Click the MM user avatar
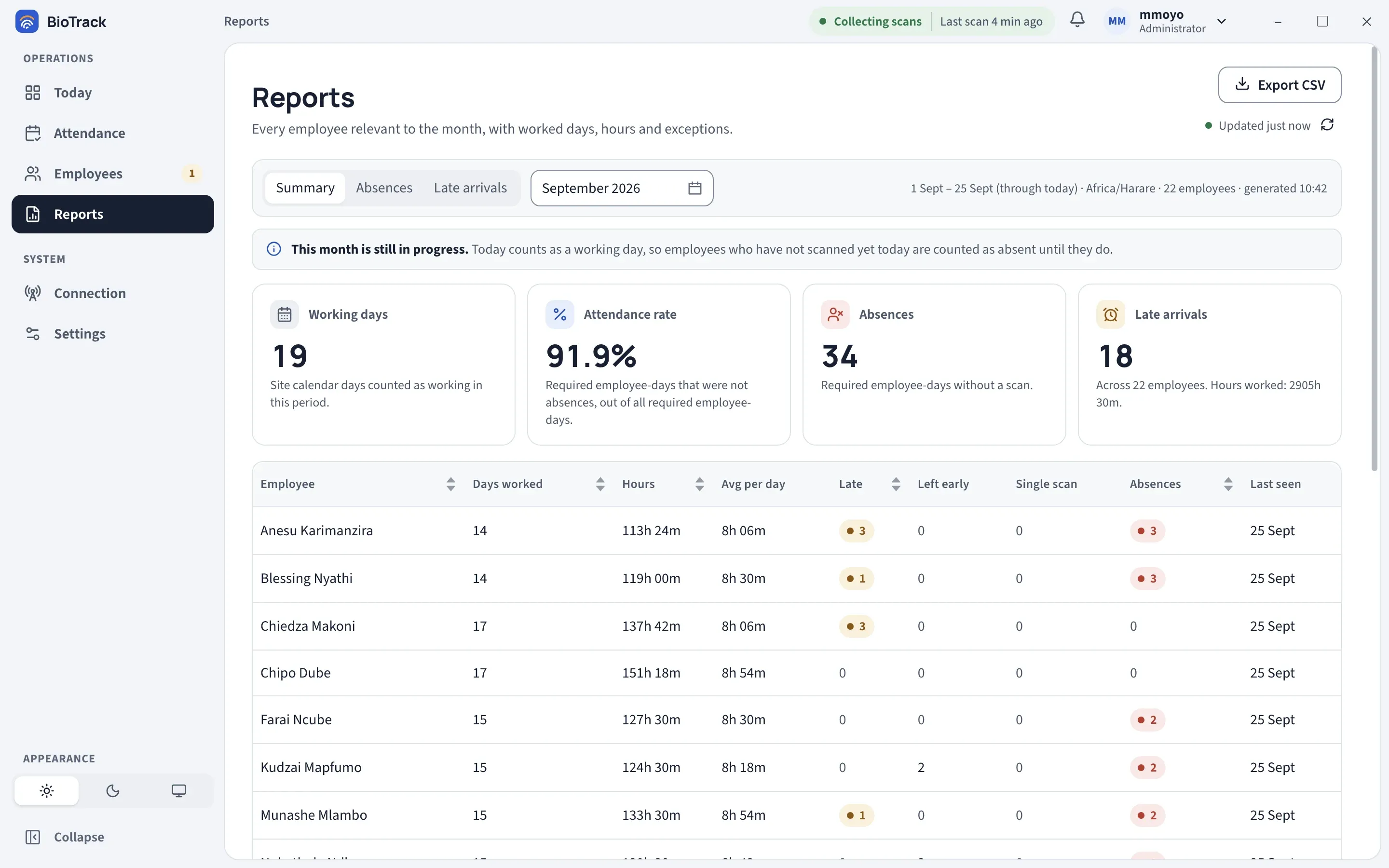1389x868 pixels. pos(1117,21)
